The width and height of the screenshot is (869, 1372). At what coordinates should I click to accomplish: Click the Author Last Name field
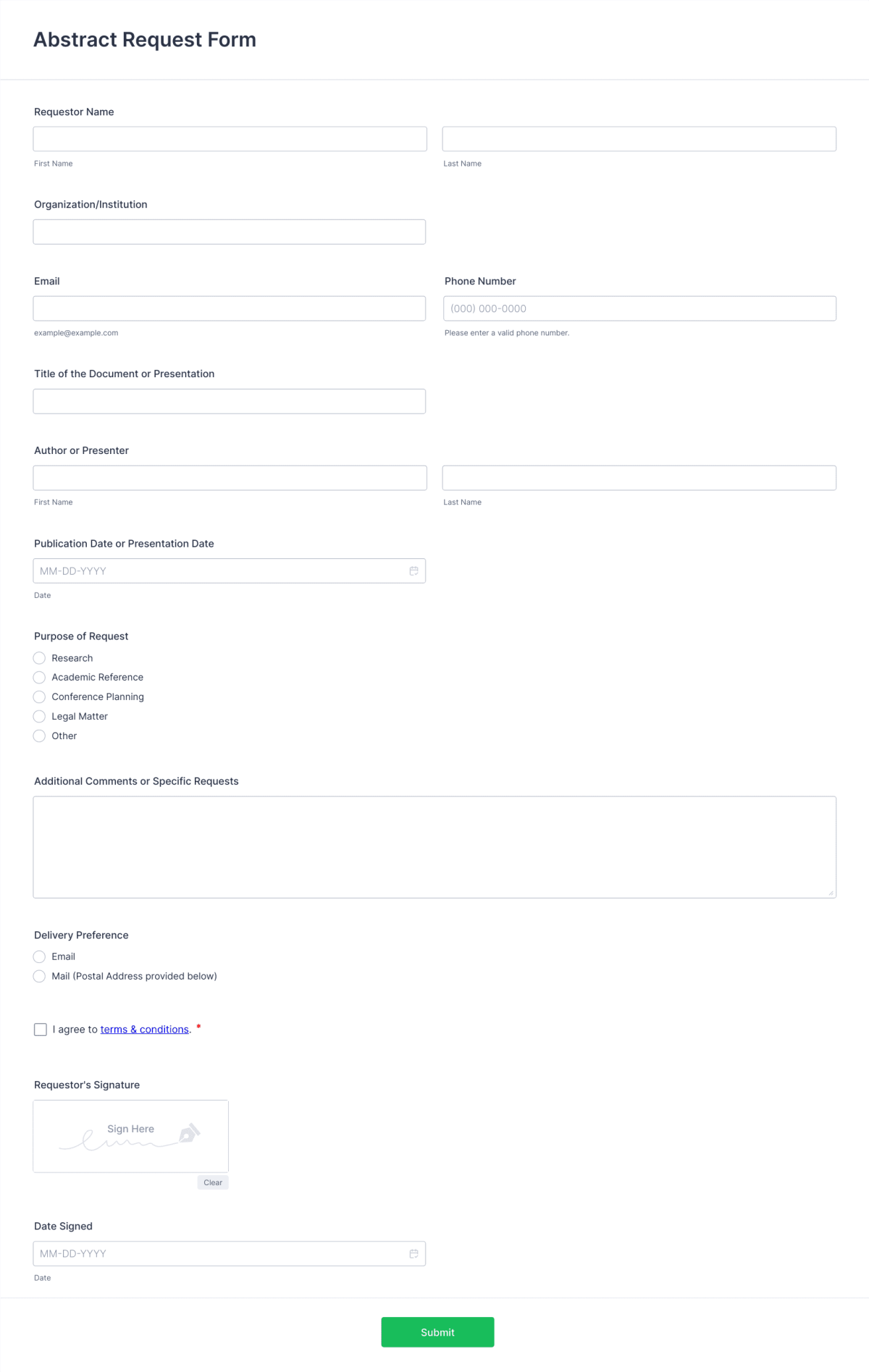pyautogui.click(x=639, y=477)
